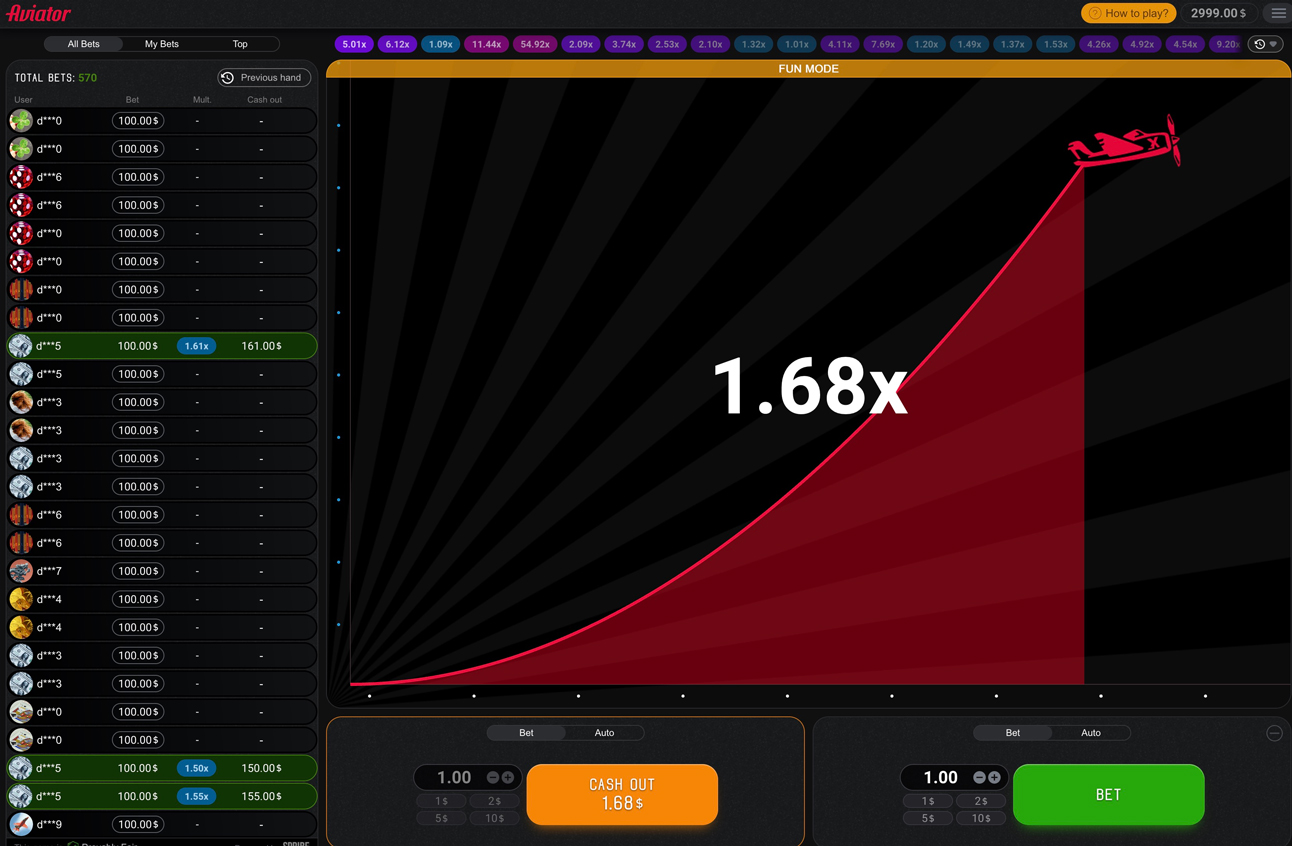Expand the round history dropdown

click(1266, 44)
